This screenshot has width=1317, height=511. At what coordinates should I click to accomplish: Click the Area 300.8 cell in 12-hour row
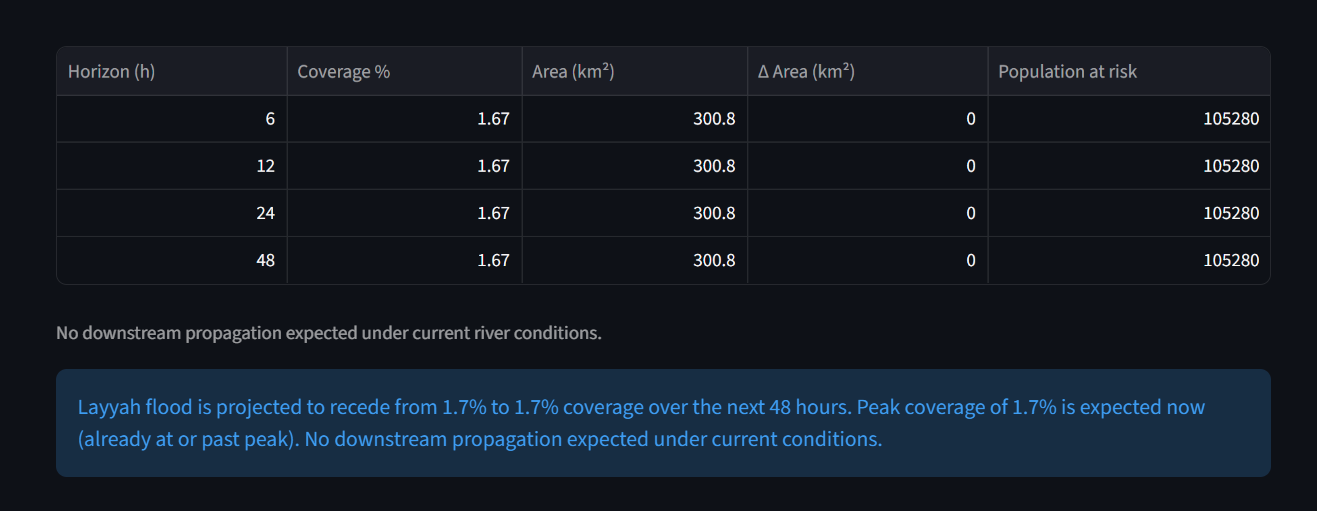(635, 166)
